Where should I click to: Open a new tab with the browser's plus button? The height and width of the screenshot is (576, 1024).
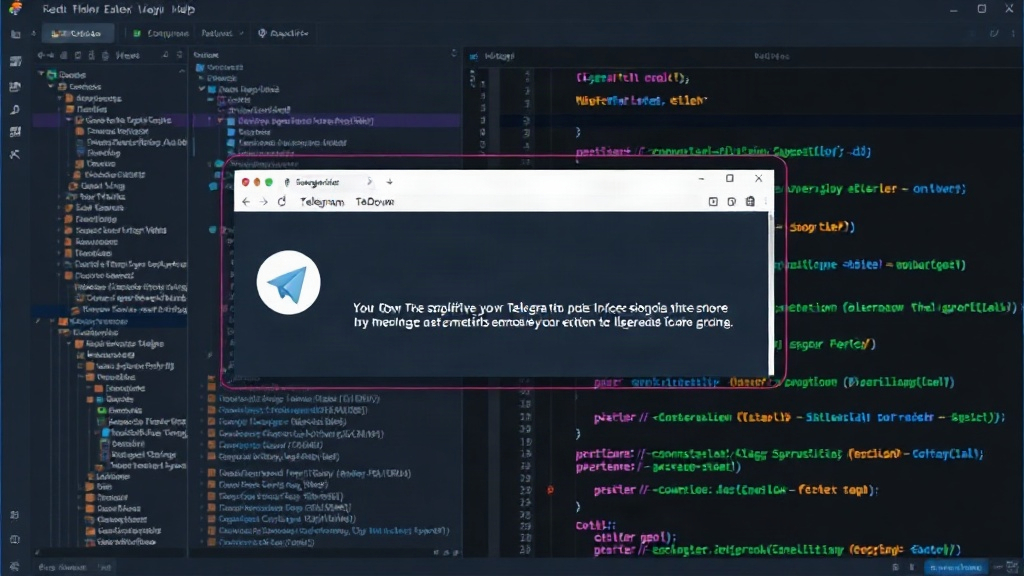pyautogui.click(x=389, y=182)
